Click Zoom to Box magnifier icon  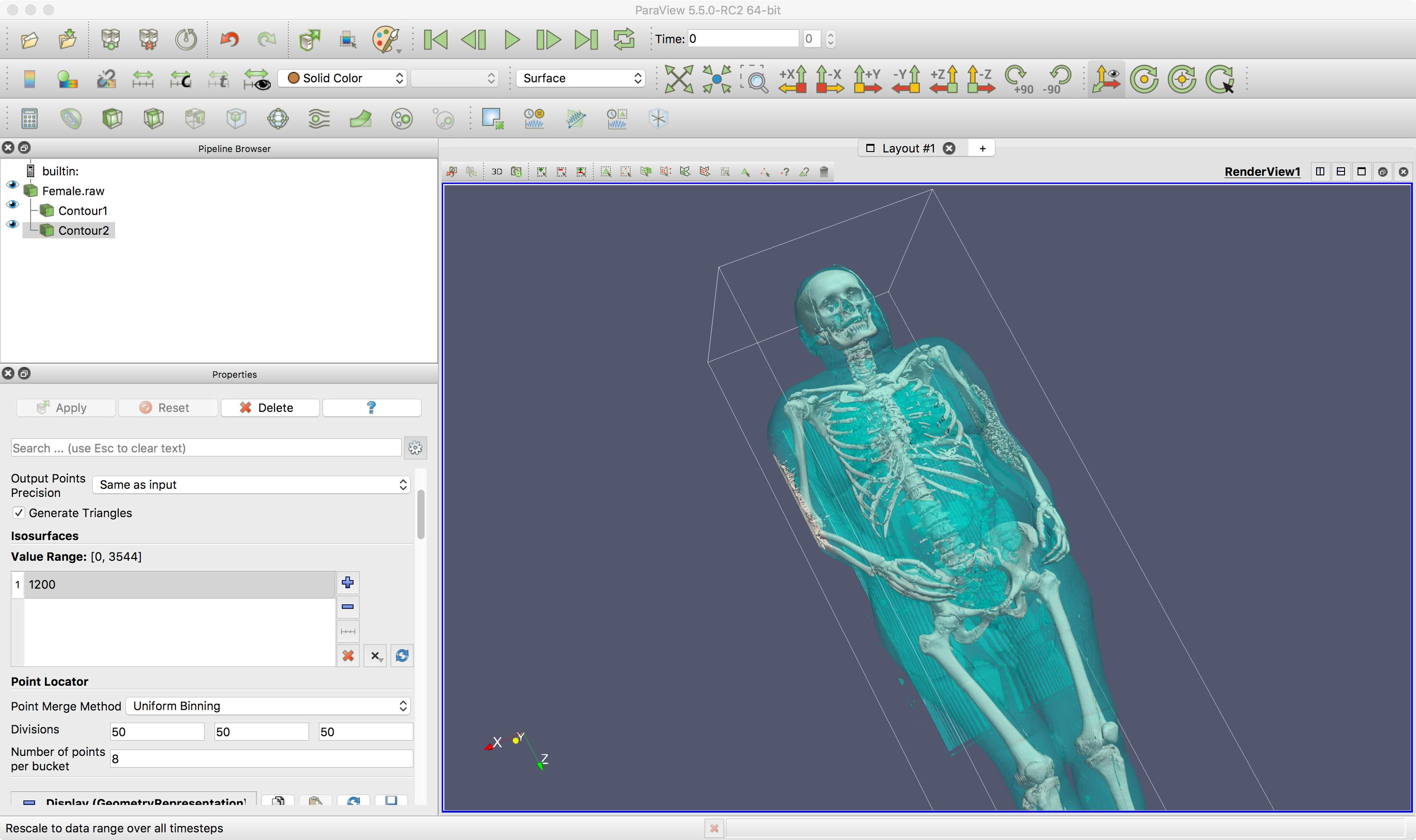tap(755, 79)
